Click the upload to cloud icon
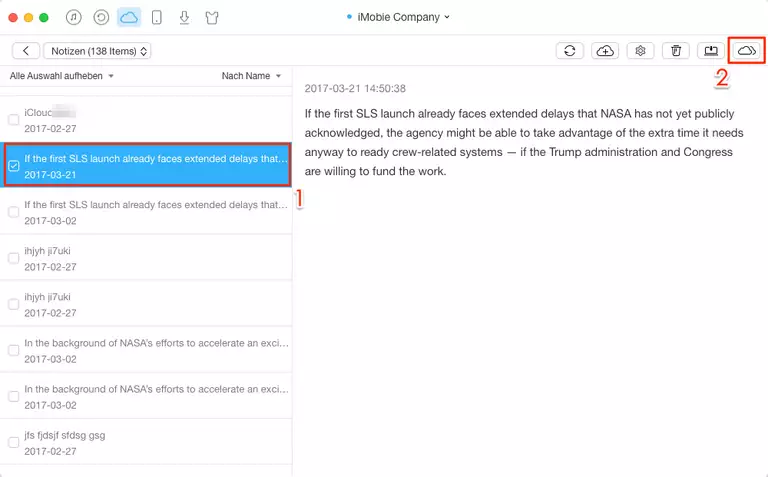The height and width of the screenshot is (477, 768). coord(605,50)
